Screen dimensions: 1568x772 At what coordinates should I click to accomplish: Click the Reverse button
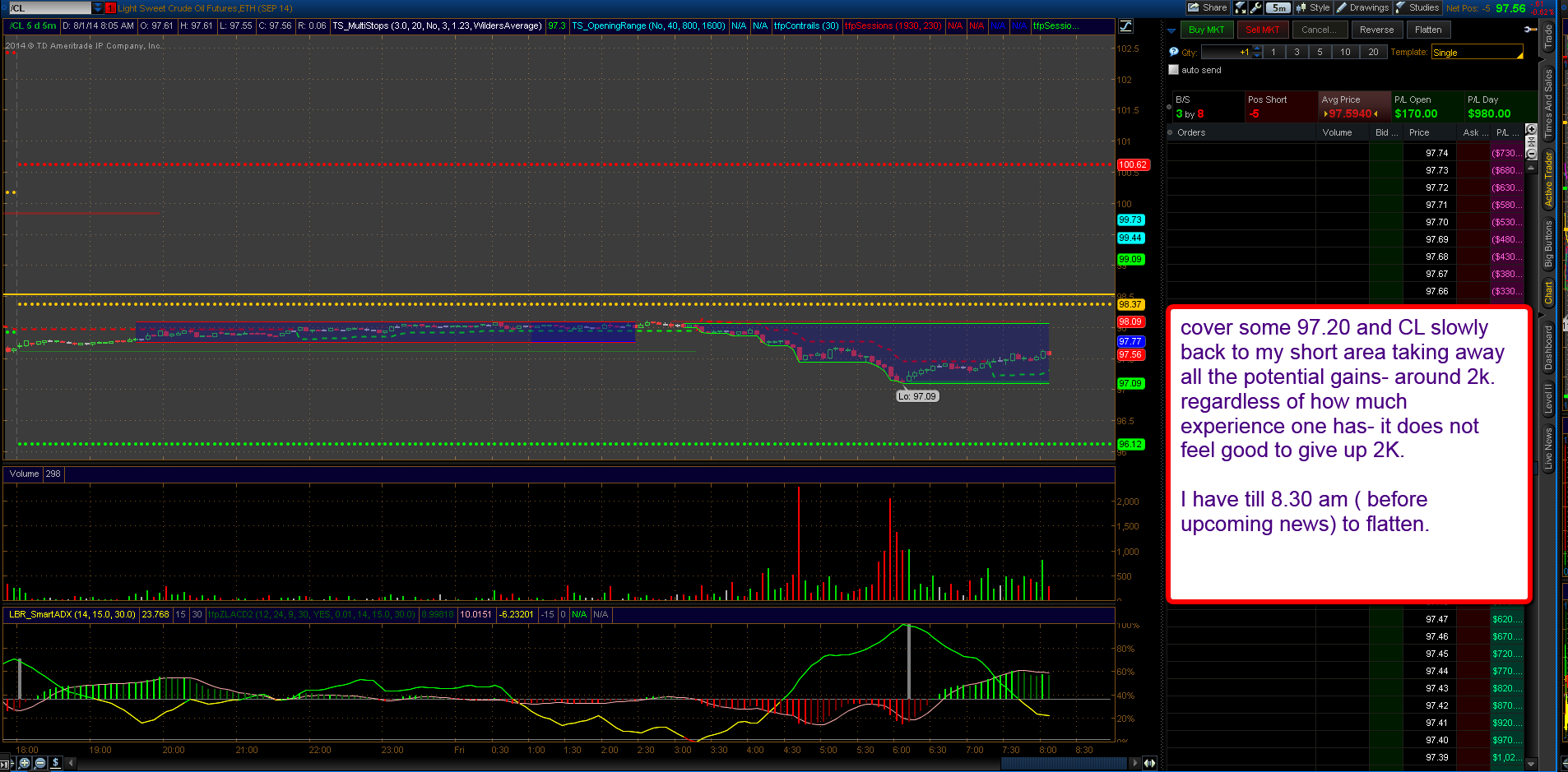pyautogui.click(x=1376, y=30)
